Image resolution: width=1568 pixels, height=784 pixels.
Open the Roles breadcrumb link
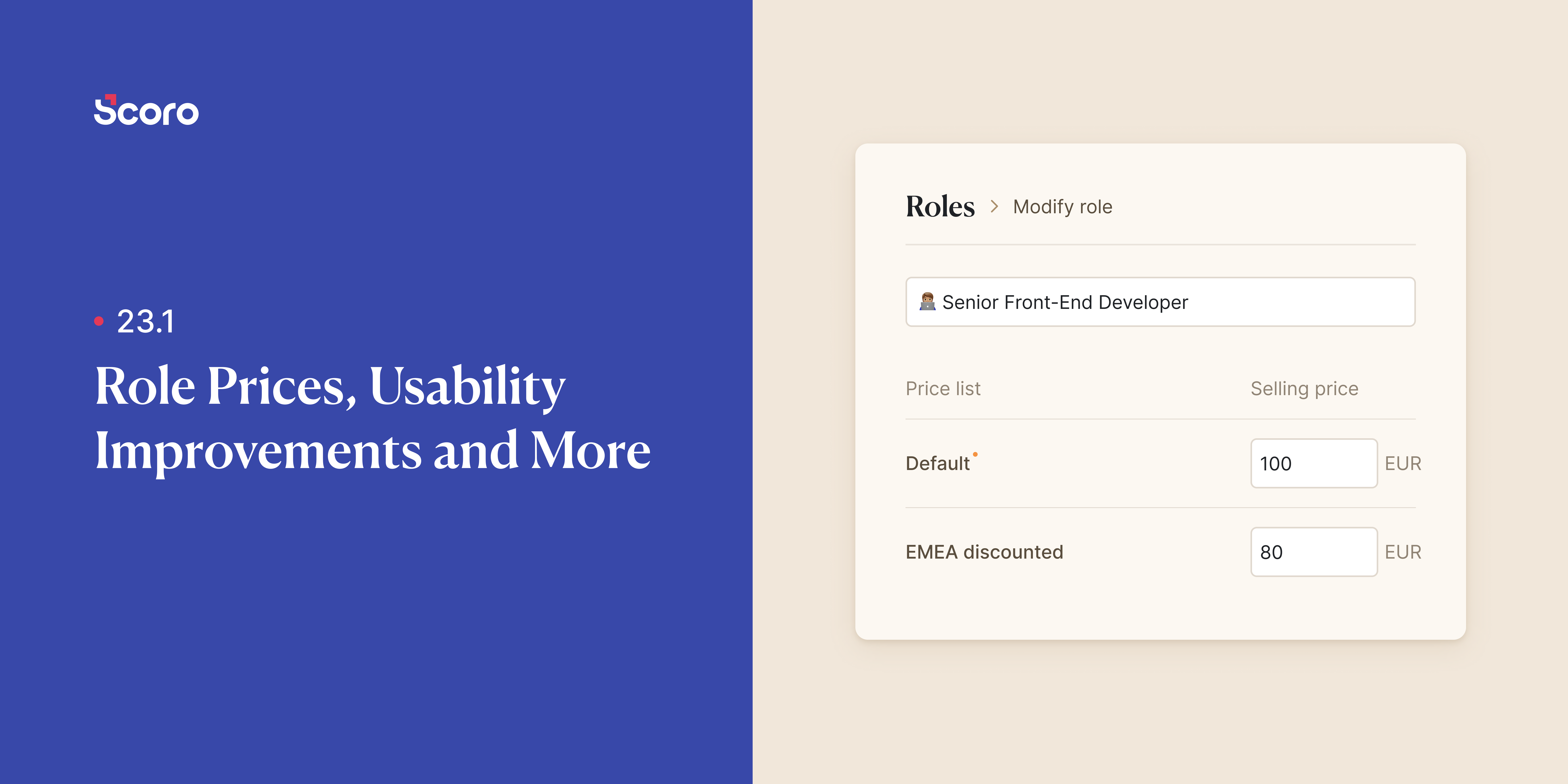(940, 206)
